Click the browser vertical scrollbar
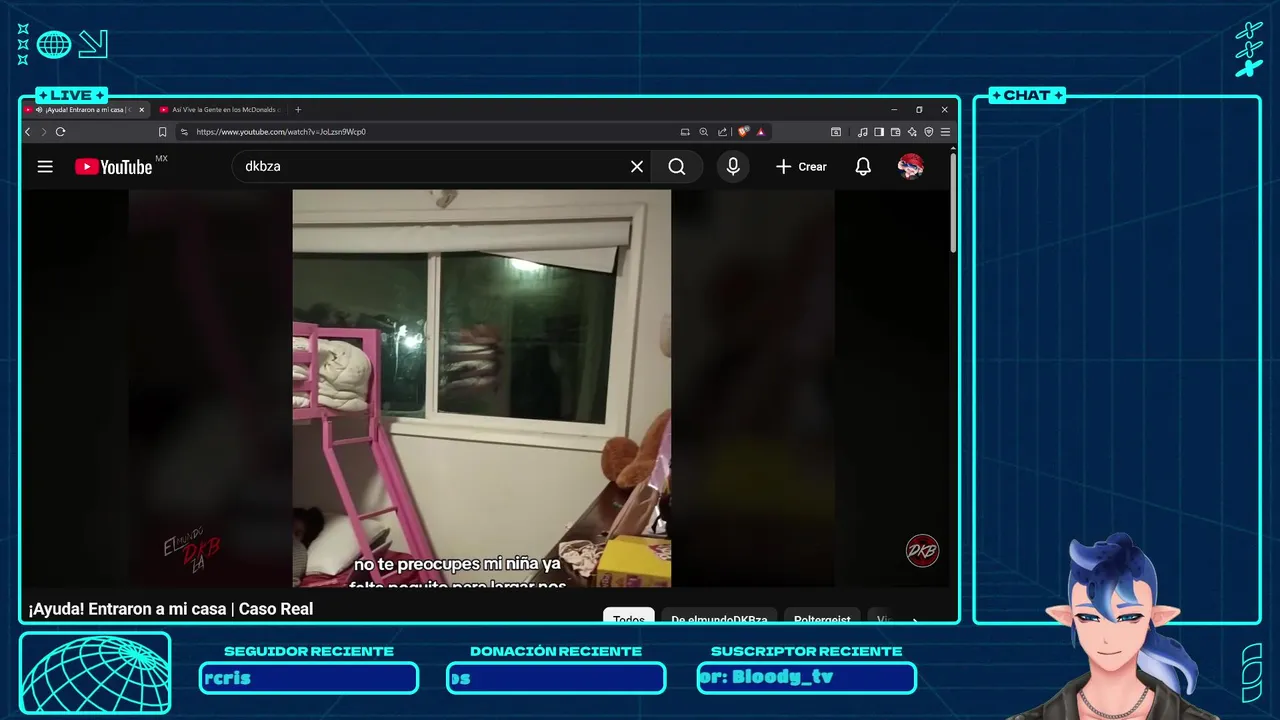The height and width of the screenshot is (720, 1280). coord(953,205)
